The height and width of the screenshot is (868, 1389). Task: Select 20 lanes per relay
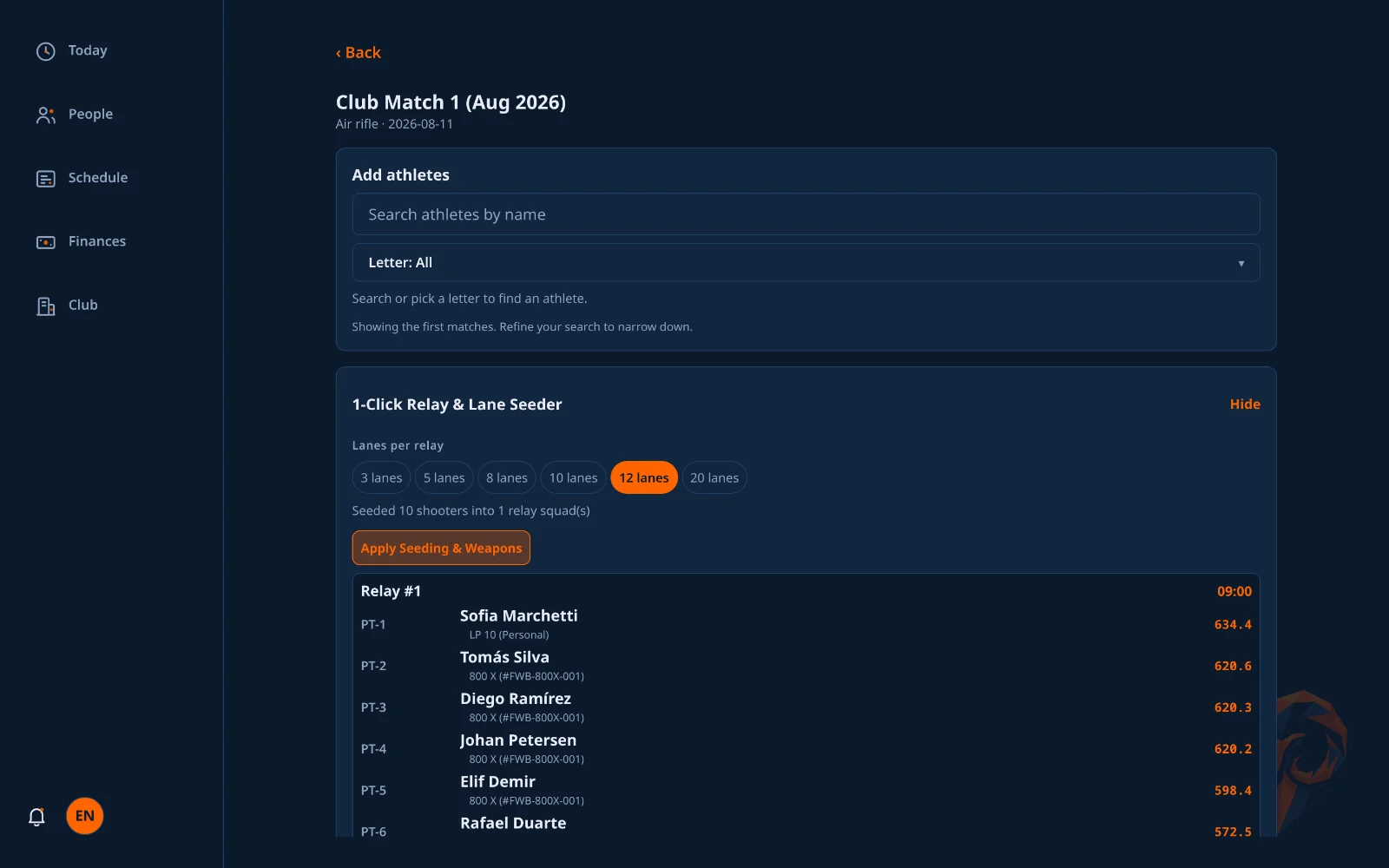click(x=714, y=477)
